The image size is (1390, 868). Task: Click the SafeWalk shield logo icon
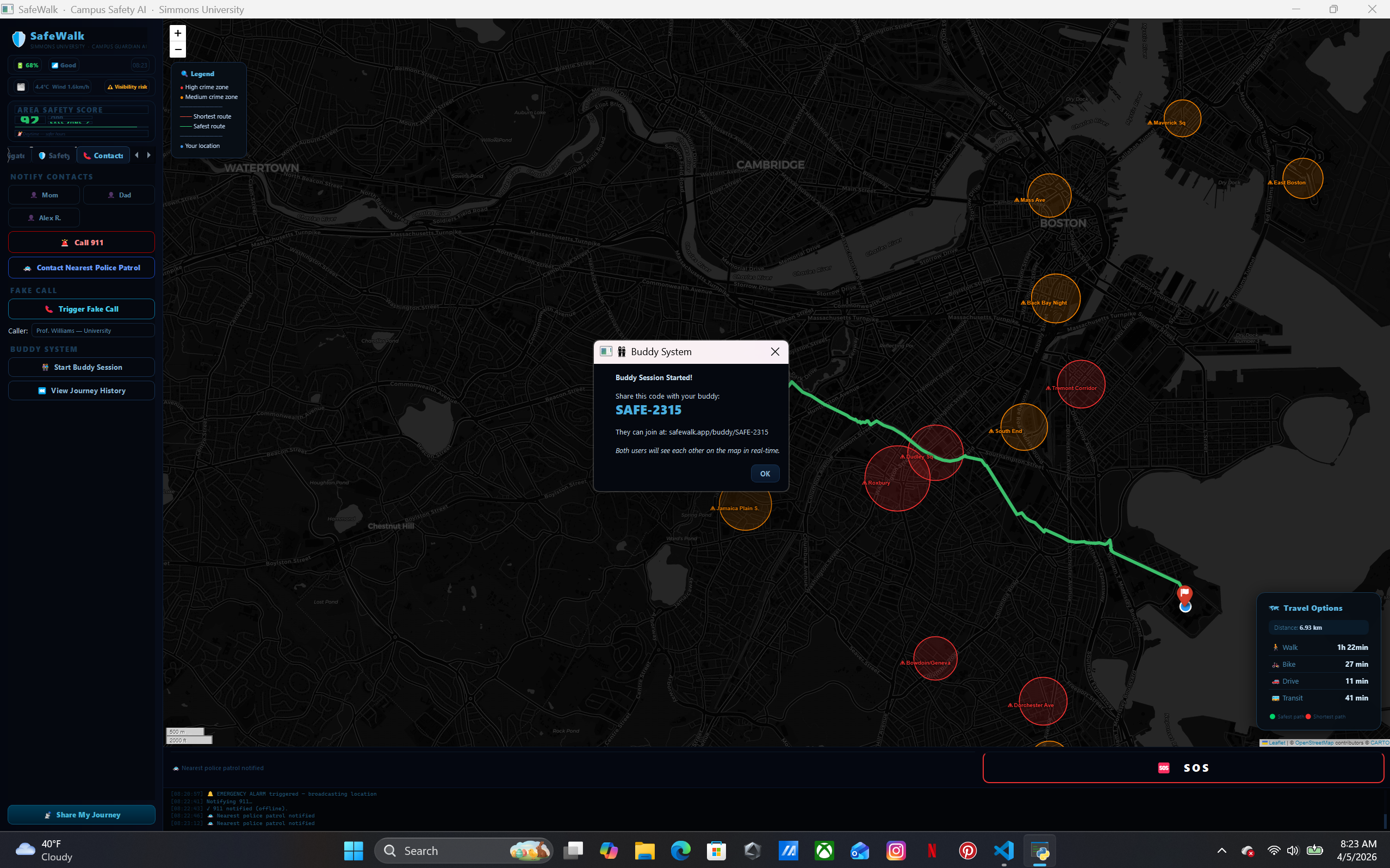(x=19, y=39)
